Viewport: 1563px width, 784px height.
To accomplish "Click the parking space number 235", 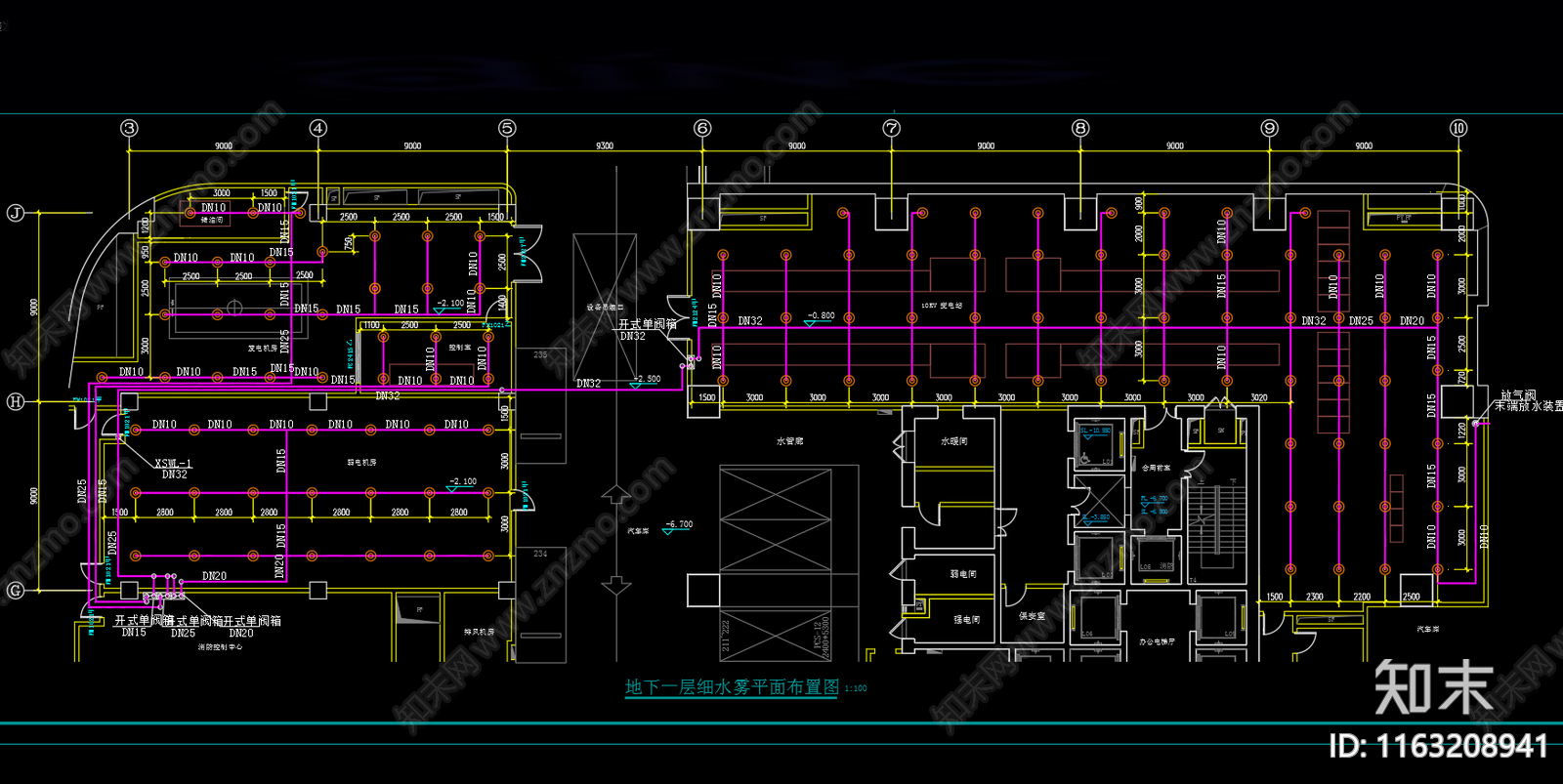I will pyautogui.click(x=540, y=354).
